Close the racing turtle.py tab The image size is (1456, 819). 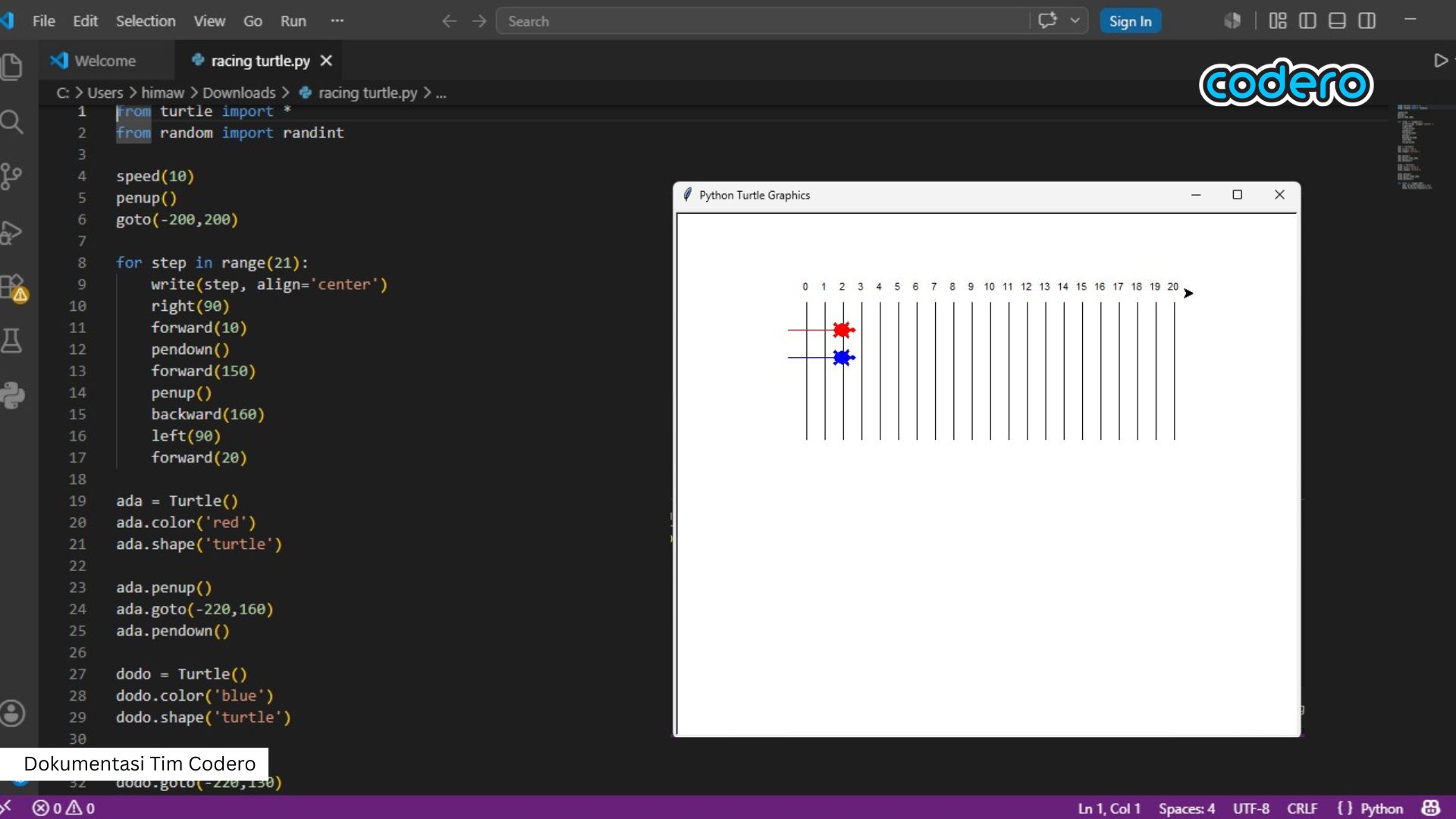(326, 61)
